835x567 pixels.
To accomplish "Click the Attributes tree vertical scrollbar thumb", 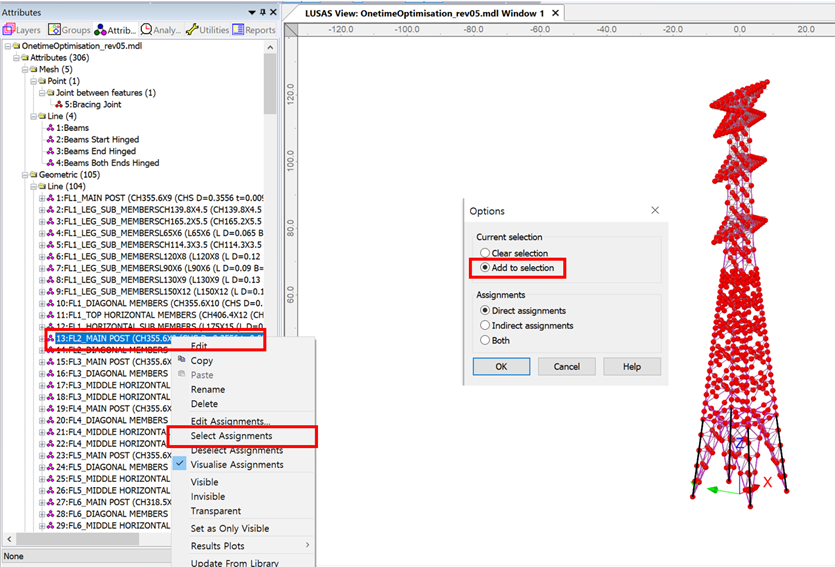I will [270, 85].
